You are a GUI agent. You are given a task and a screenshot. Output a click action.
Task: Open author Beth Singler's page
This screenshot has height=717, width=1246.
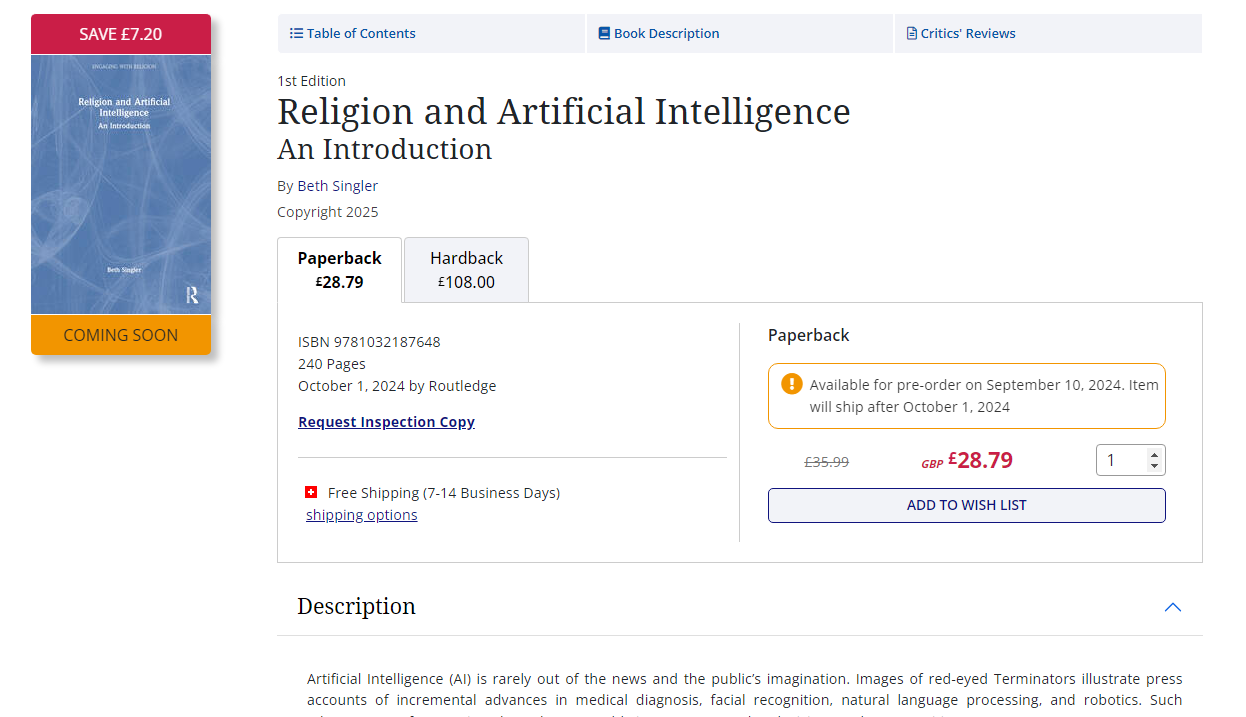(x=337, y=186)
